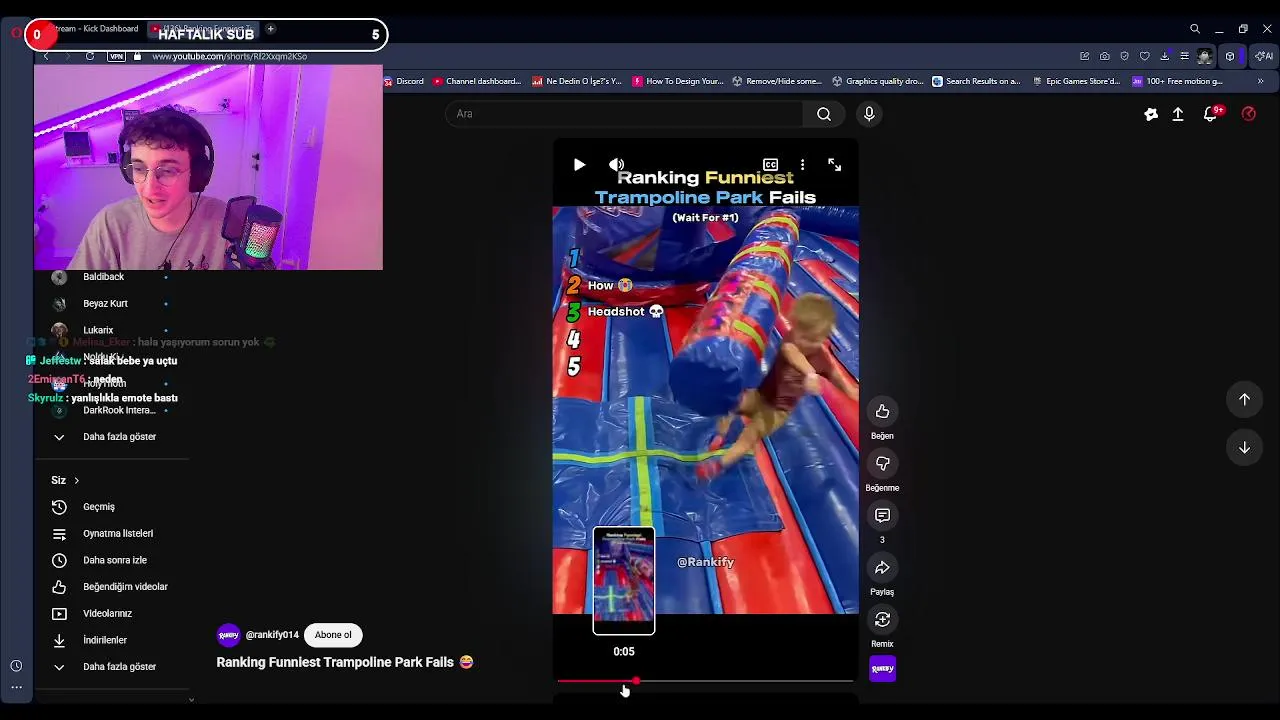Image resolution: width=1280 pixels, height=720 pixels.
Task: Open browser easy setup sliders icon
Action: (x=1185, y=56)
